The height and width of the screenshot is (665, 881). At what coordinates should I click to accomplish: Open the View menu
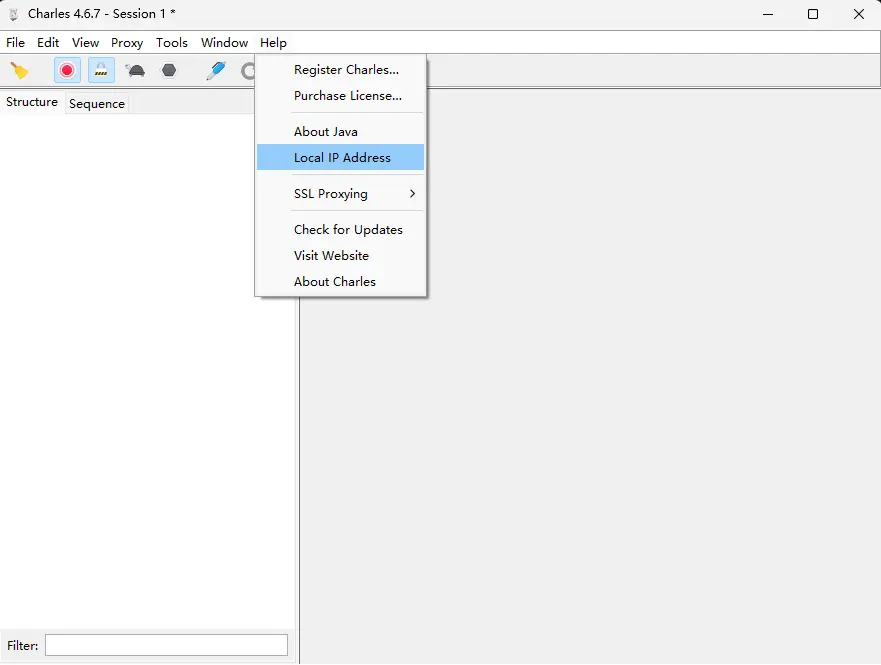coord(85,43)
